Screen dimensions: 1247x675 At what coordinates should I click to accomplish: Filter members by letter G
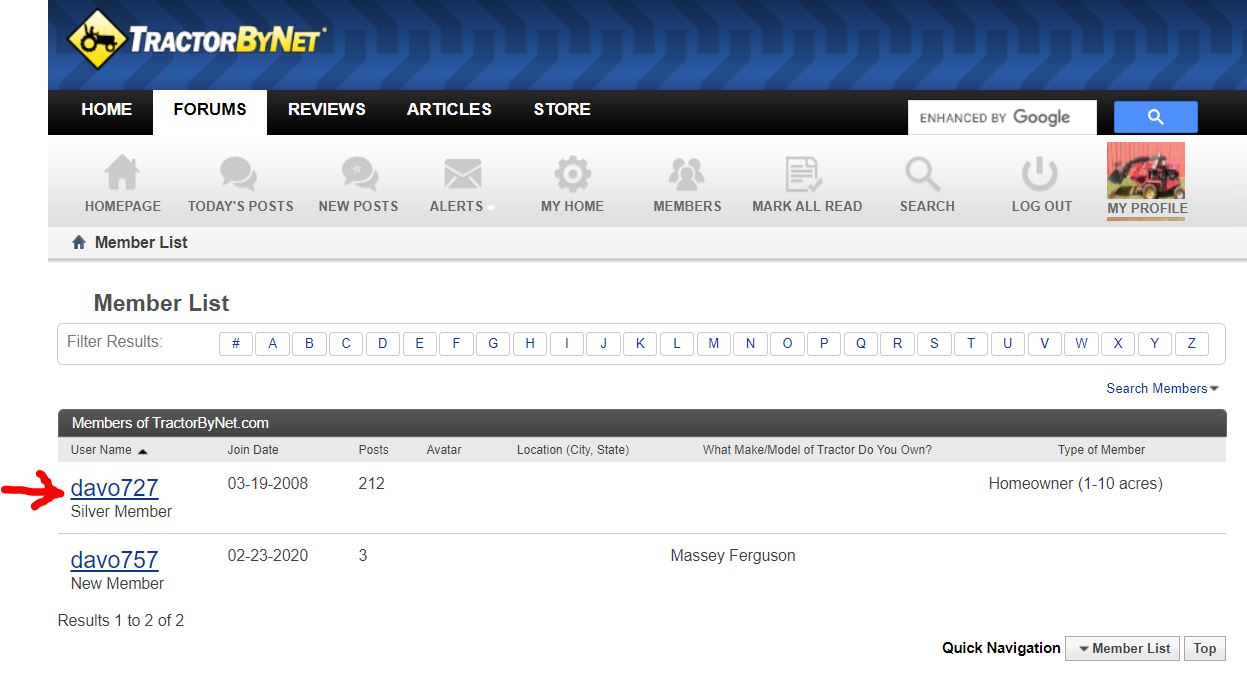tap(493, 344)
